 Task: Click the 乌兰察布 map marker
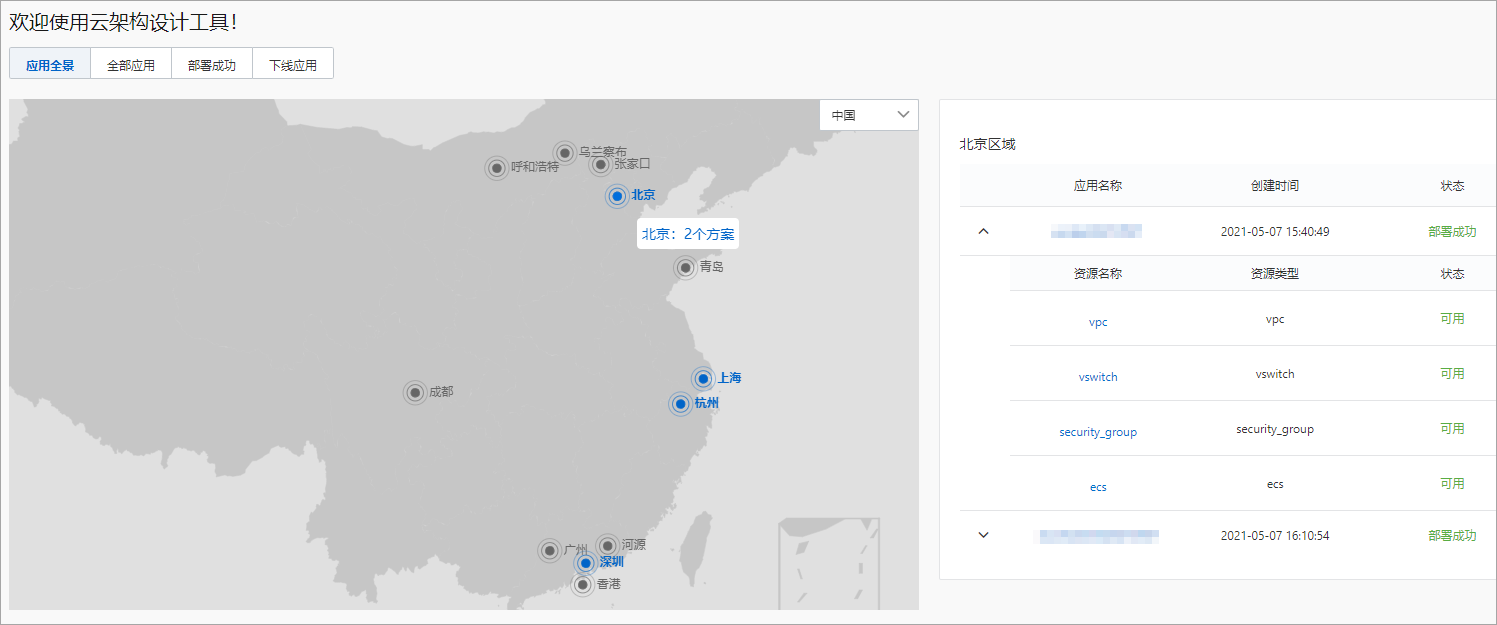coord(565,153)
